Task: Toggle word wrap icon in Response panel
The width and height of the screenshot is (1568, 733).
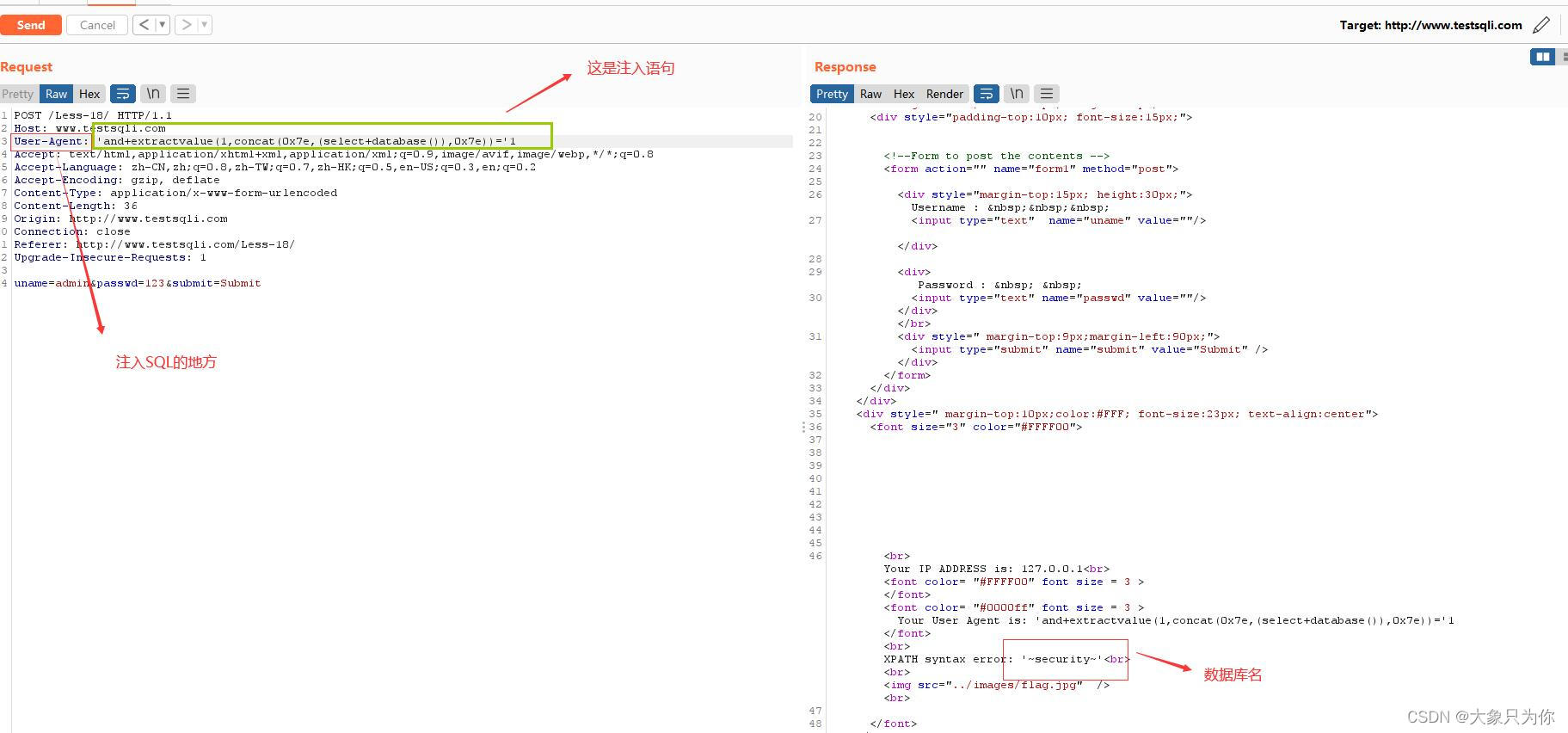Action: [x=987, y=94]
